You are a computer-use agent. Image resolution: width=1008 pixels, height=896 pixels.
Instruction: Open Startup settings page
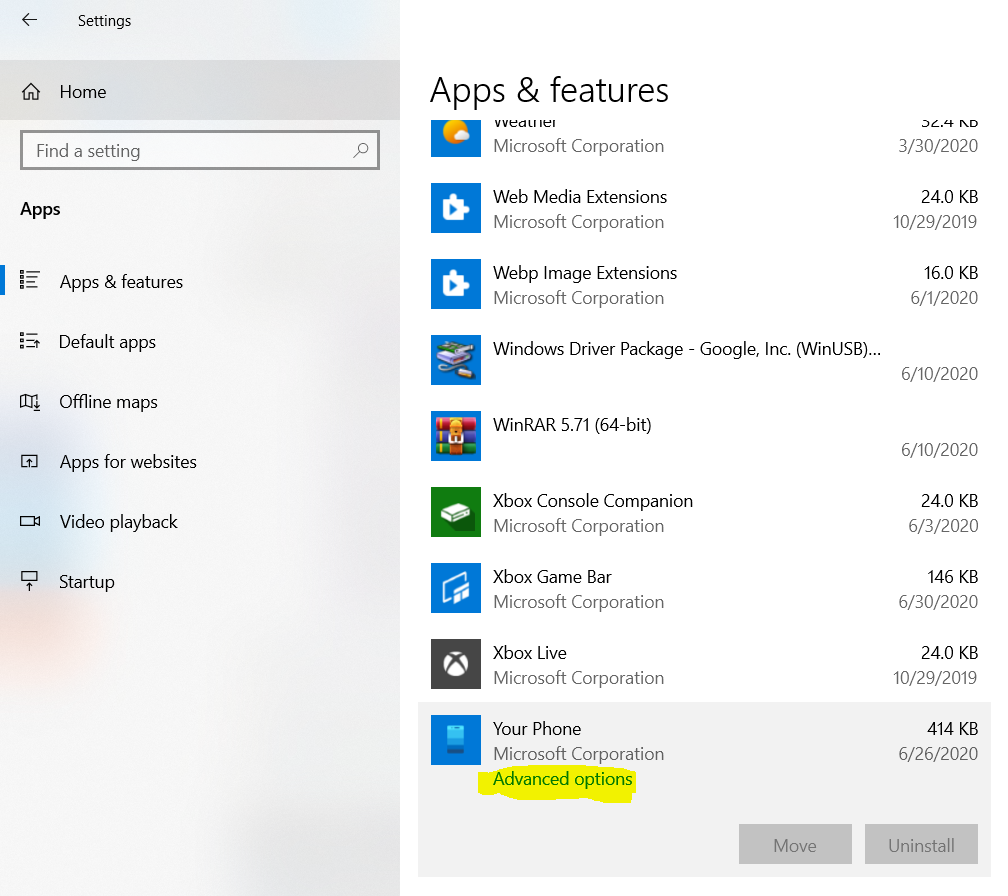click(200, 582)
